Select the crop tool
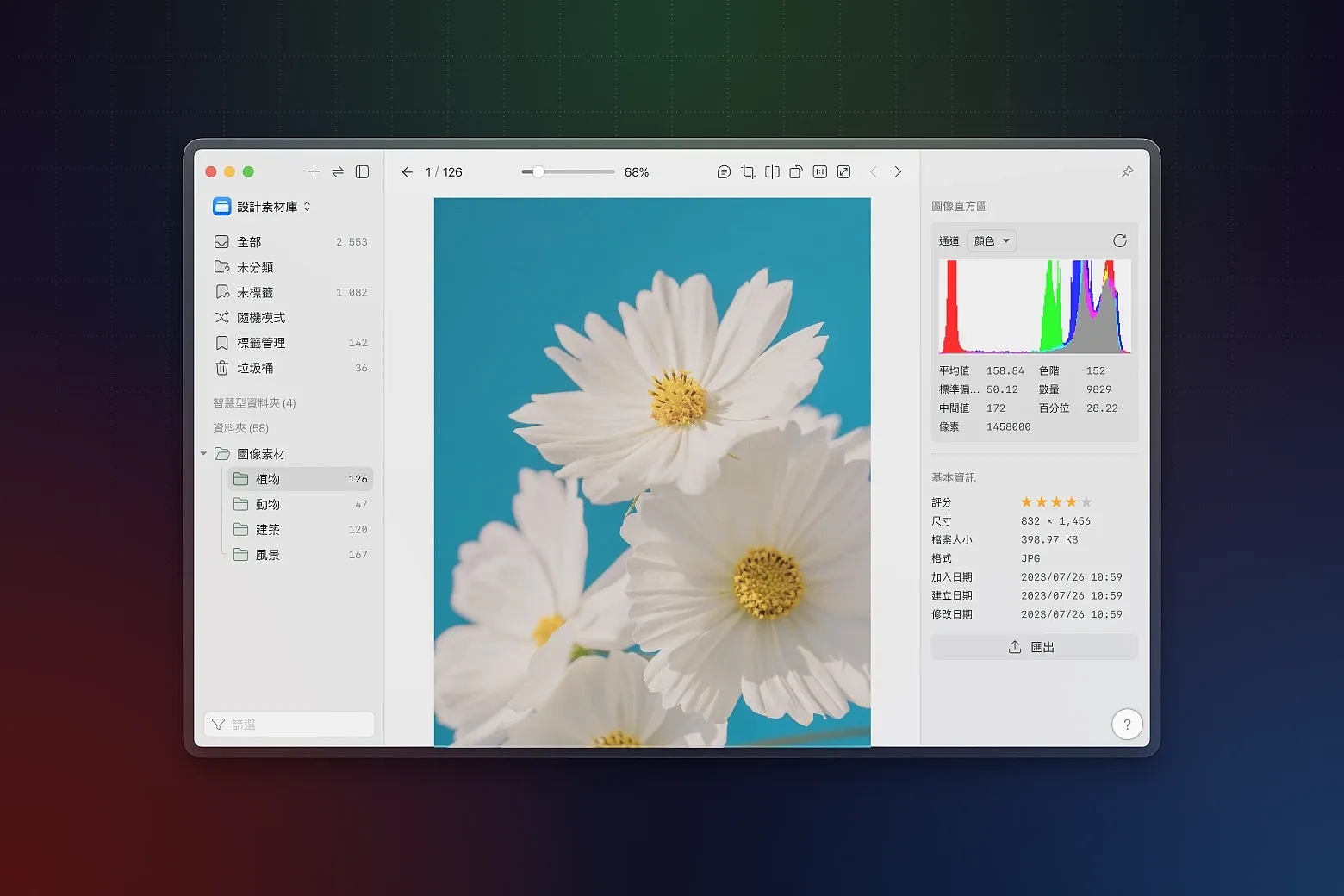This screenshot has width=1344, height=896. (748, 172)
